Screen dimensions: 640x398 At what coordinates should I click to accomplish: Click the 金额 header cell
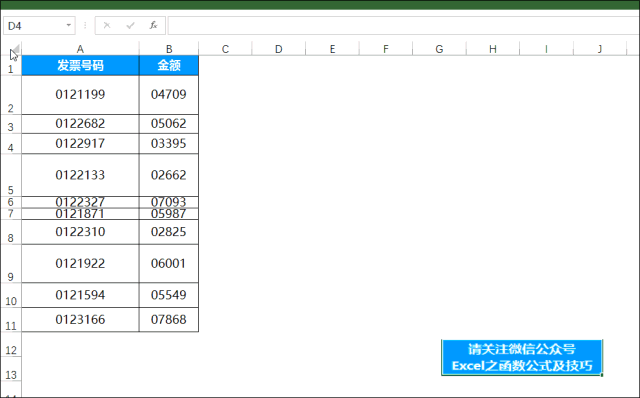coord(169,65)
